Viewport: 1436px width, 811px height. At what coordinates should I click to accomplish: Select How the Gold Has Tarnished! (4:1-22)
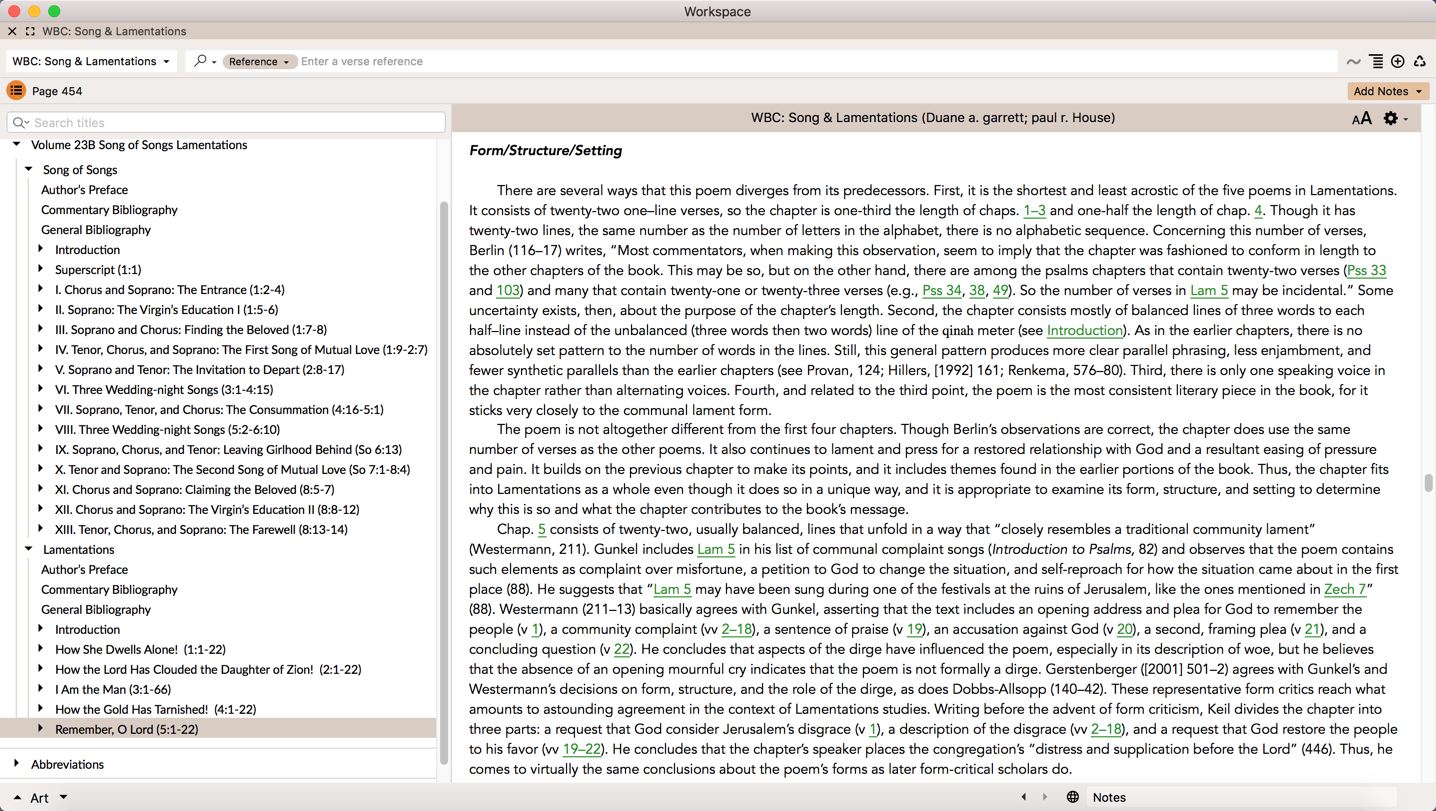coord(156,710)
